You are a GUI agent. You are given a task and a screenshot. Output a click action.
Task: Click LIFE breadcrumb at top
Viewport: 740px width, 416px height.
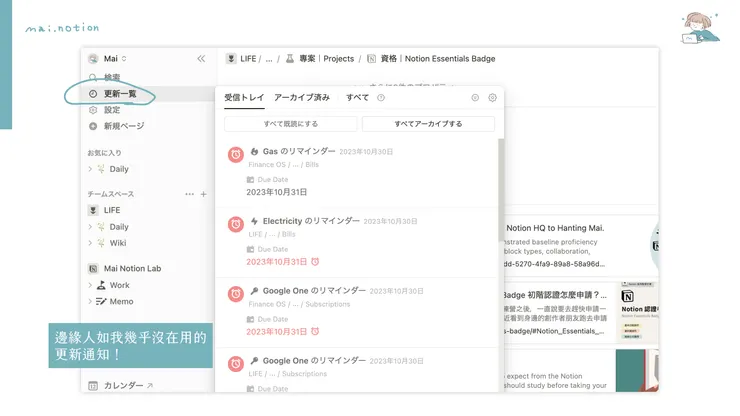click(248, 59)
